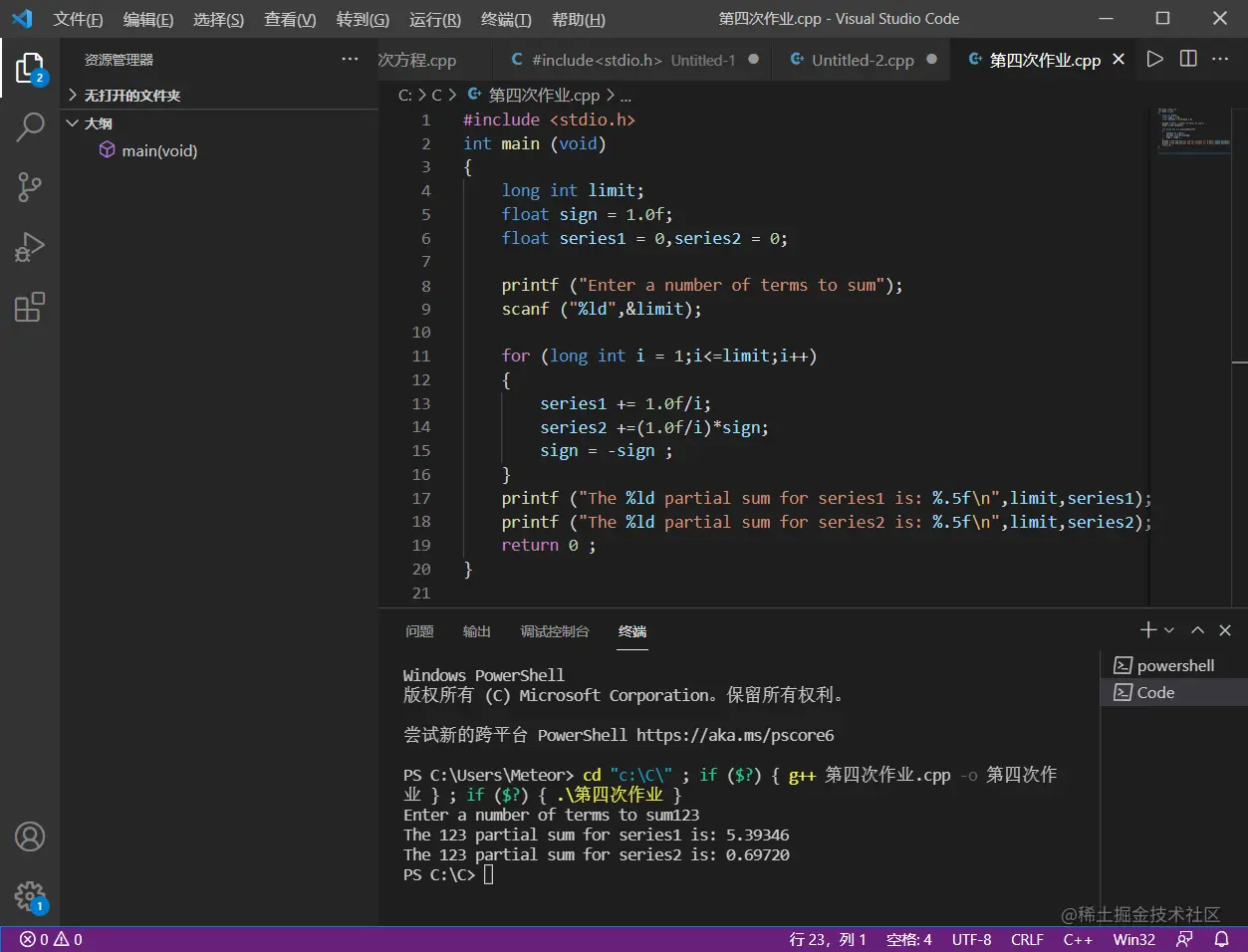The image size is (1248, 952).
Task: Maximize the terminal panel size
Action: (x=1197, y=630)
